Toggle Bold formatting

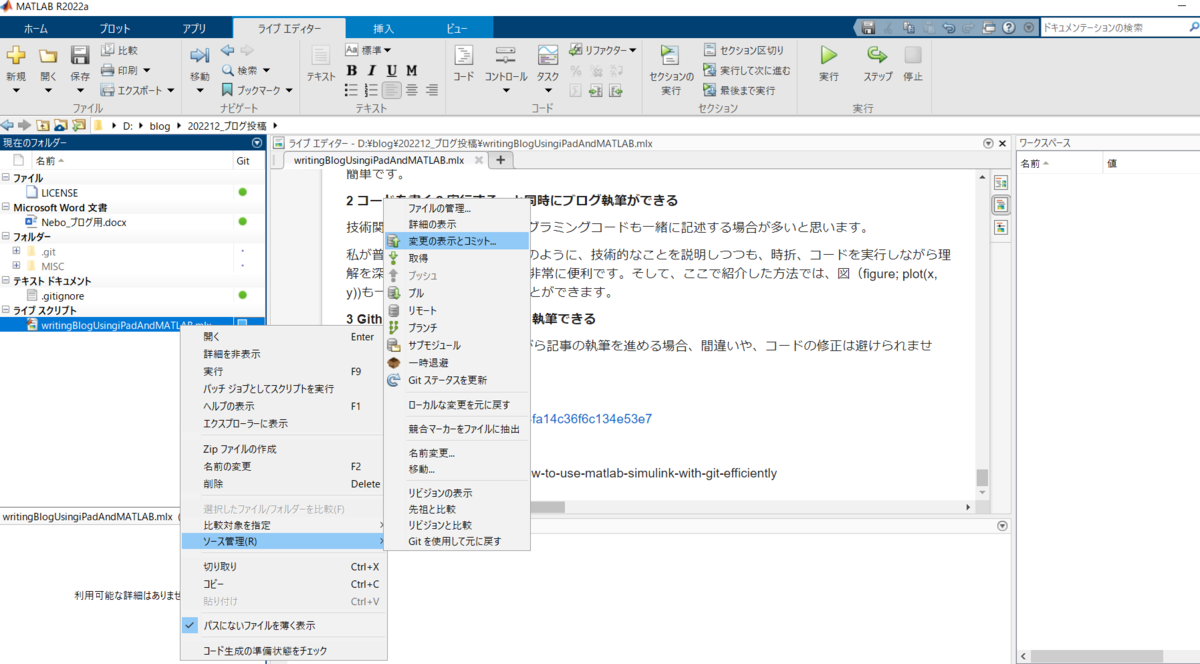pyautogui.click(x=352, y=70)
